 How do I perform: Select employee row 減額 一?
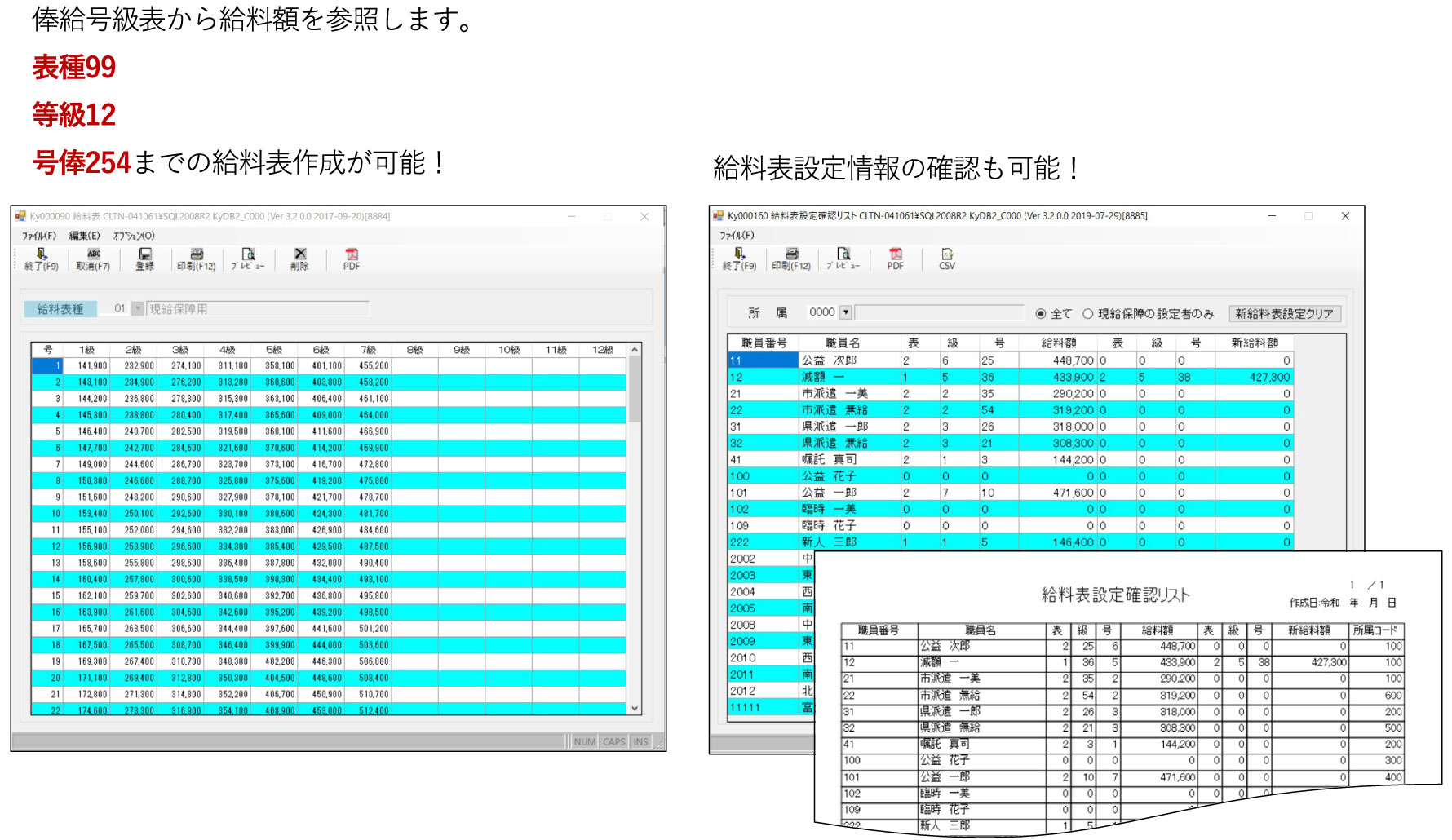tap(1010, 377)
